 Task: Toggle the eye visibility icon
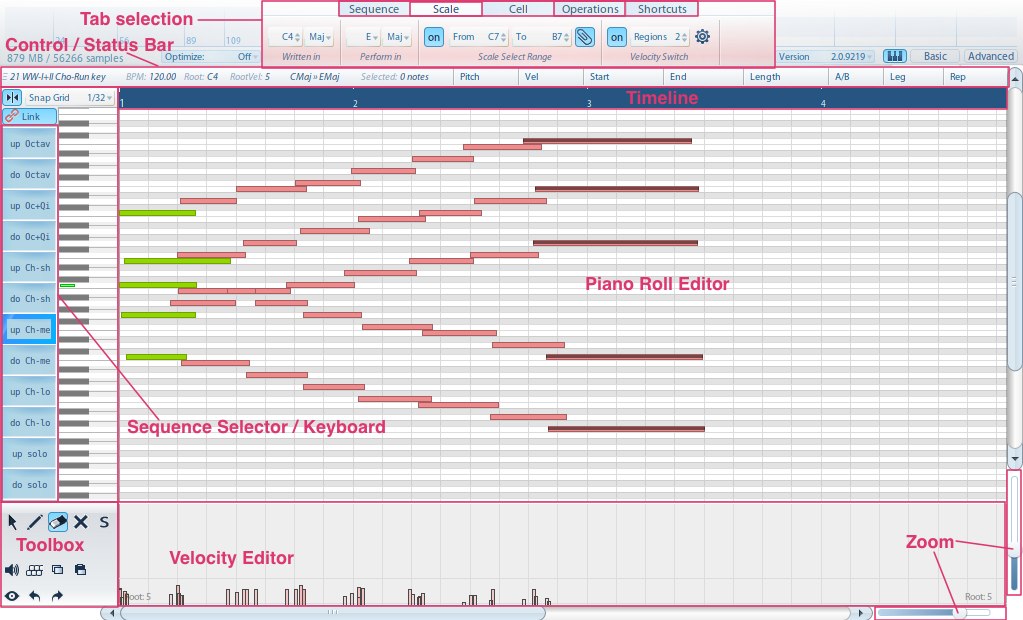[x=12, y=595]
